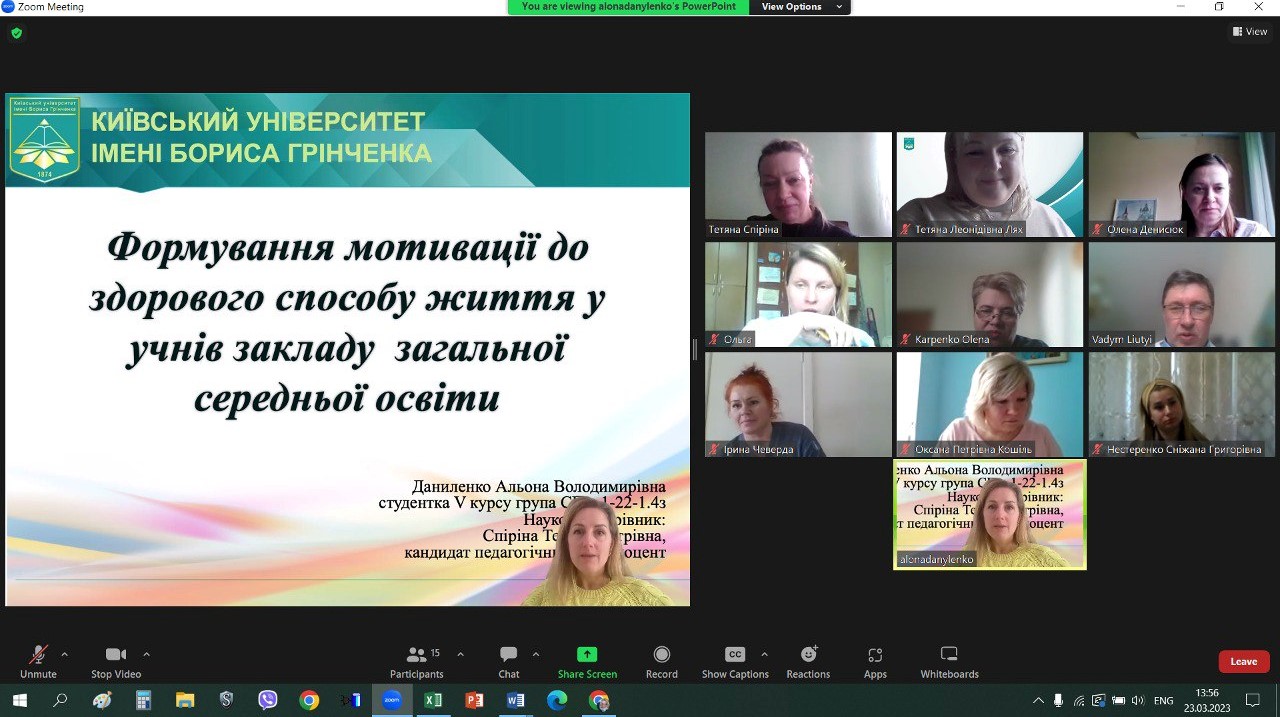The height and width of the screenshot is (717, 1280).
Task: Leave the meeting
Action: tap(1243, 661)
